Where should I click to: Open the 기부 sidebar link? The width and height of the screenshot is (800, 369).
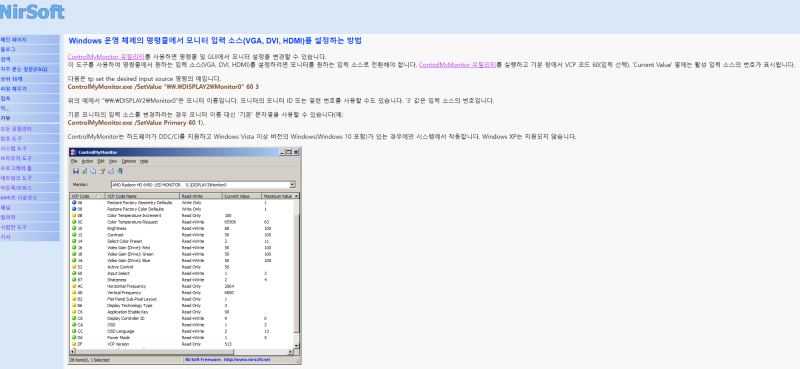pos(30,118)
